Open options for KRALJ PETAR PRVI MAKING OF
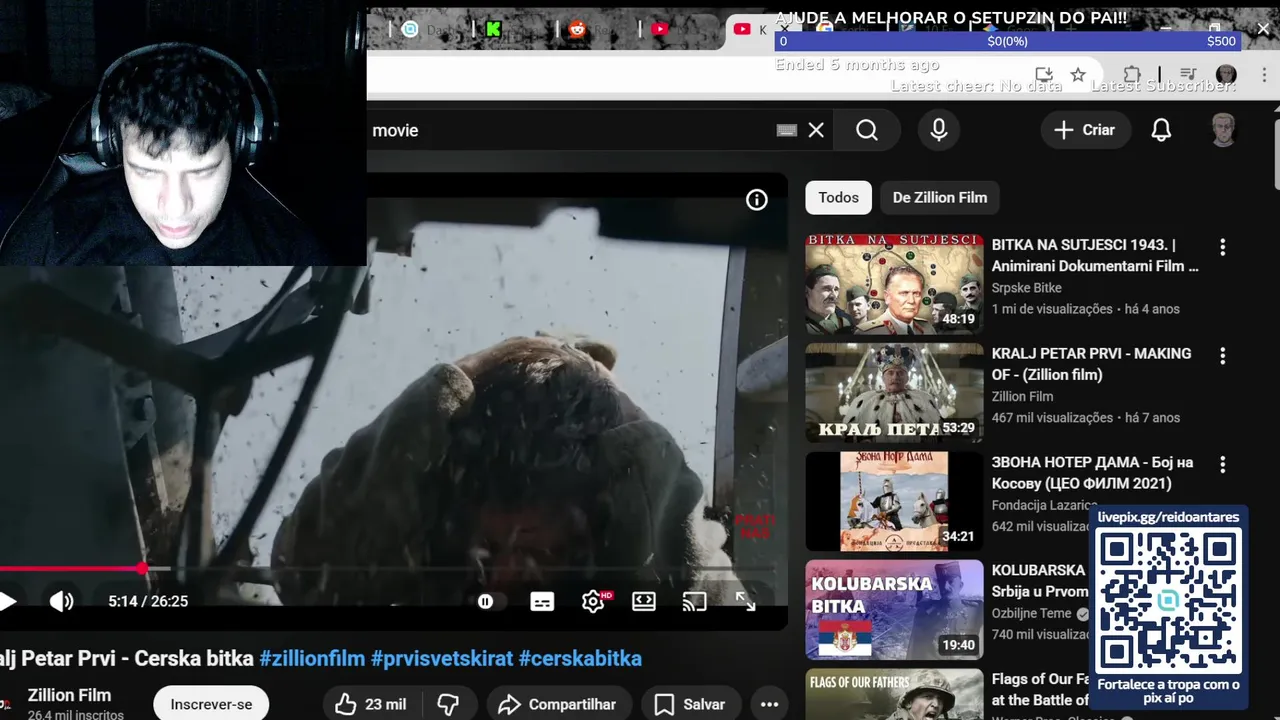 [x=1222, y=356]
